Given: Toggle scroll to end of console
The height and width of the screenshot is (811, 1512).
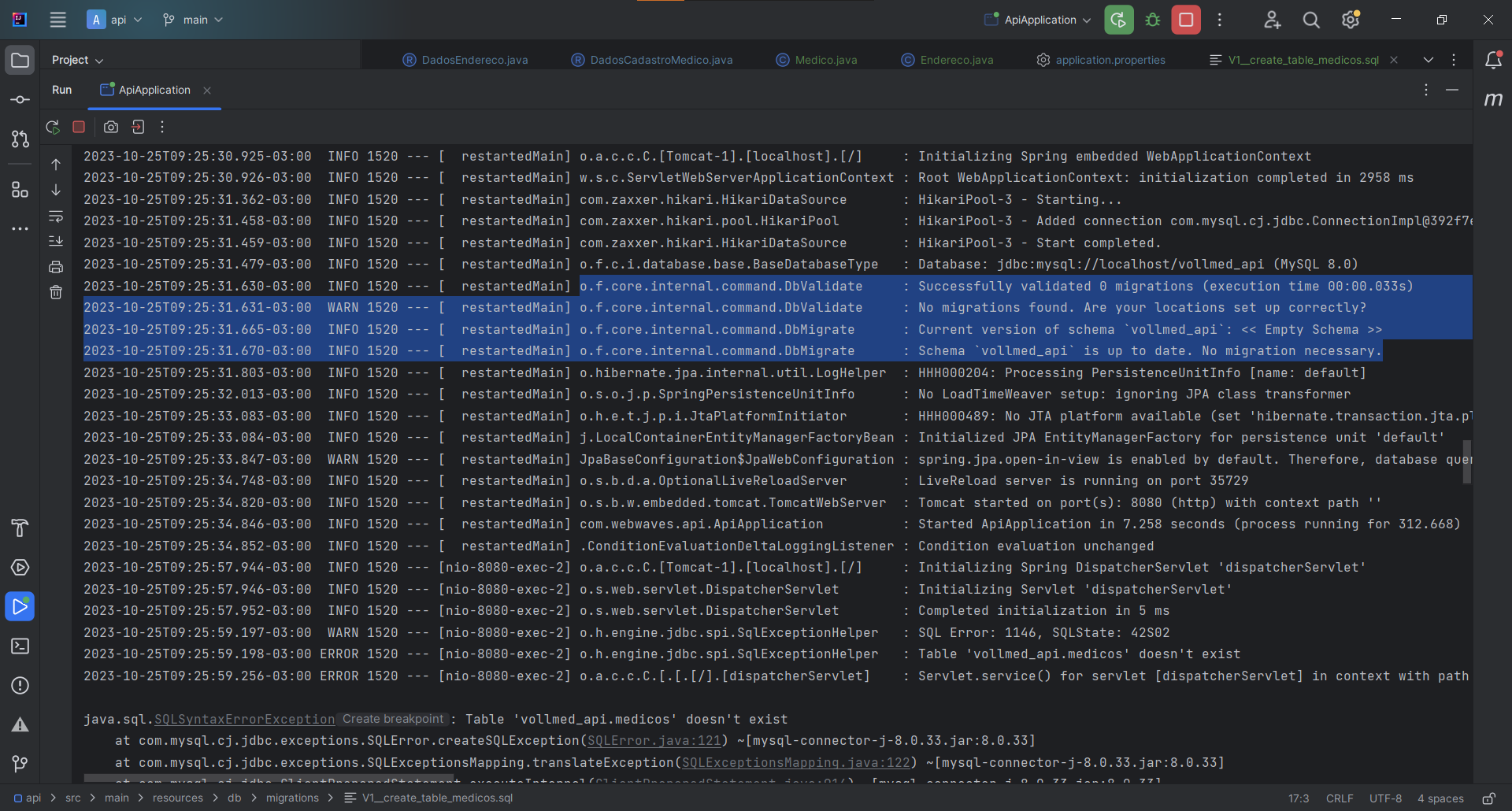Looking at the screenshot, I should (56, 241).
